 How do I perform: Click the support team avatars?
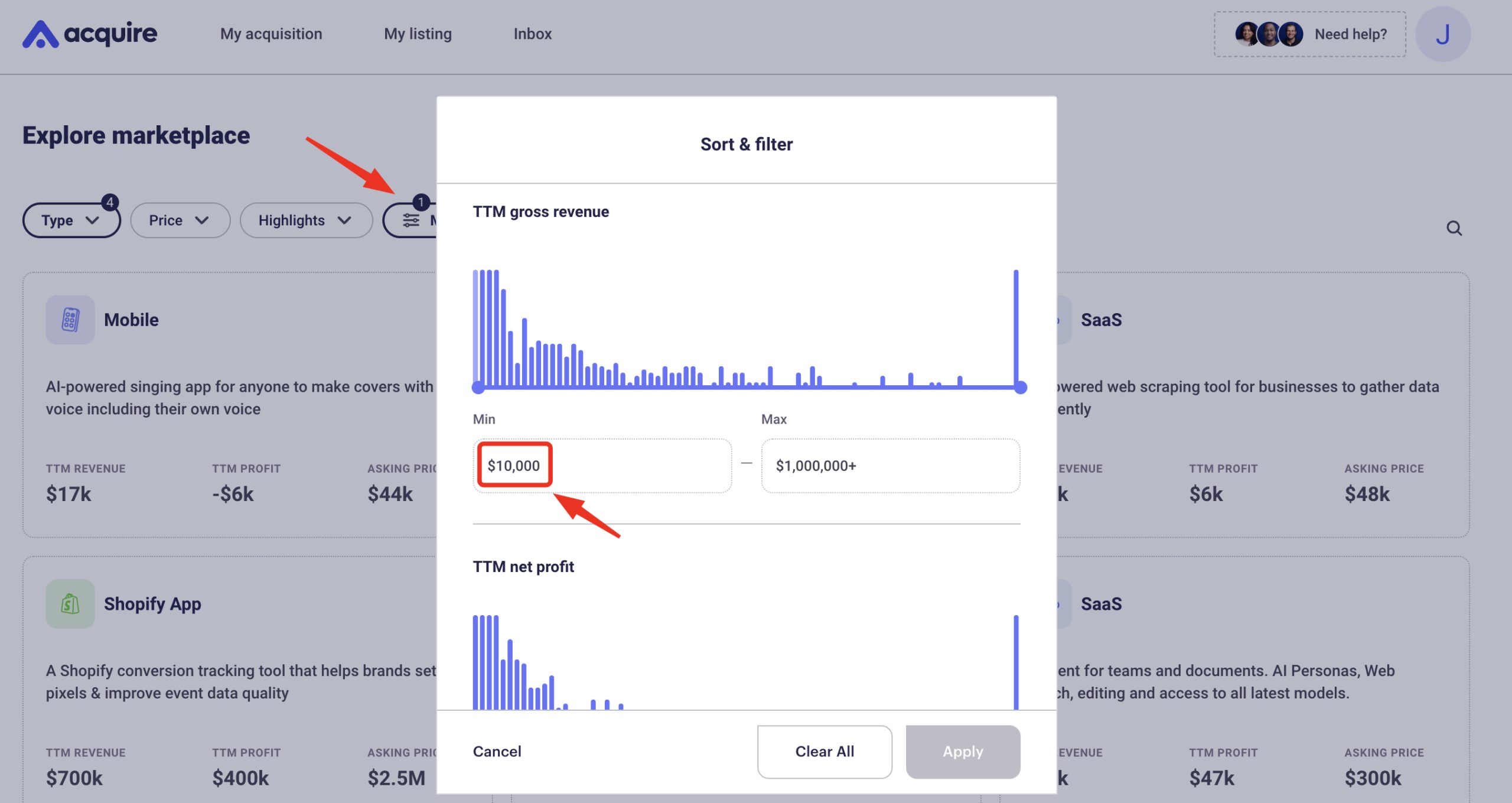pyautogui.click(x=1269, y=34)
